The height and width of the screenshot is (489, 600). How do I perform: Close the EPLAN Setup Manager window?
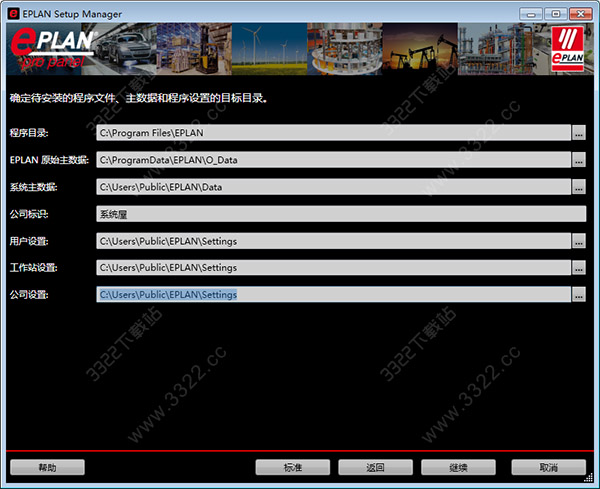tap(580, 14)
